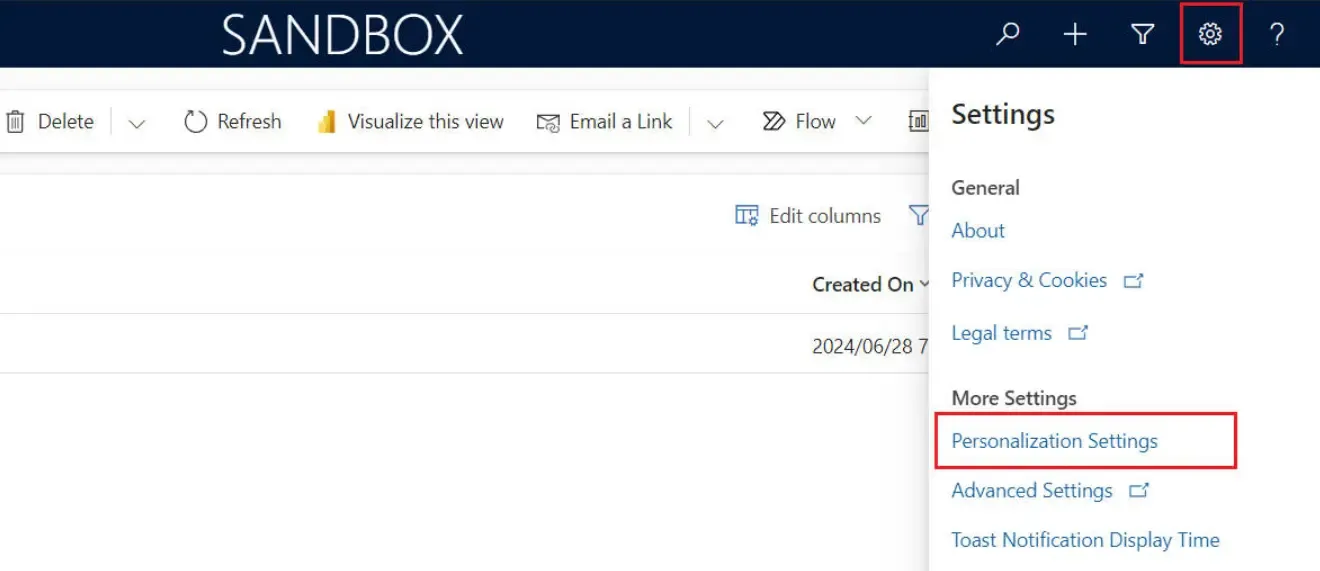Click the Delete trash can icon
1320x571 pixels.
coord(15,122)
